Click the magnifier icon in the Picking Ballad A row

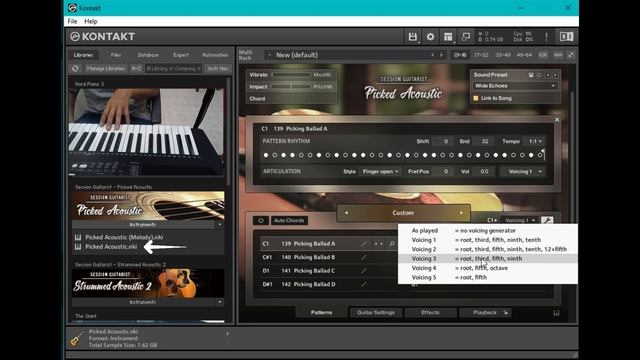[x=392, y=244]
